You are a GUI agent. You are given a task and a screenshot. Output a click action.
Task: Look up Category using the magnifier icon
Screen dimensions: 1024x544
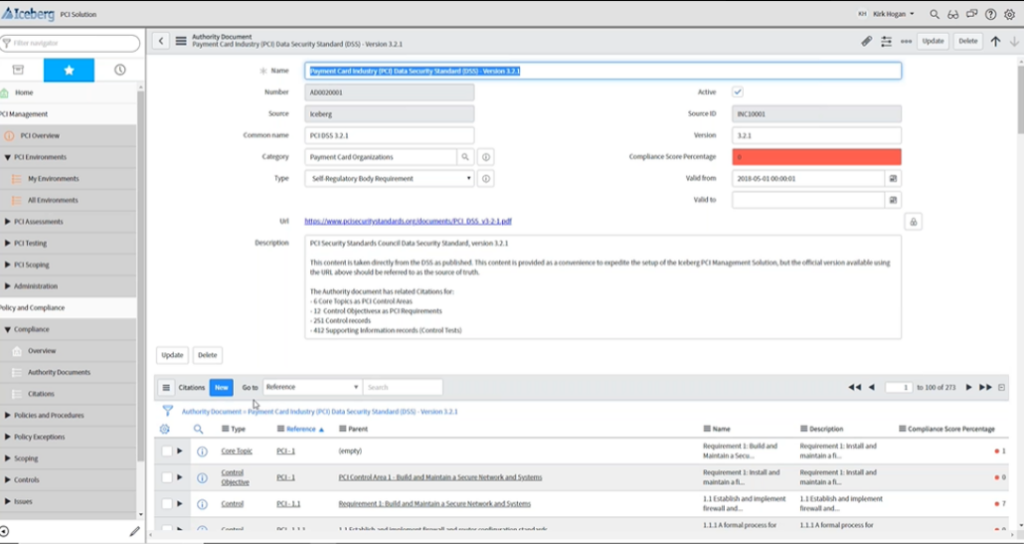(465, 157)
